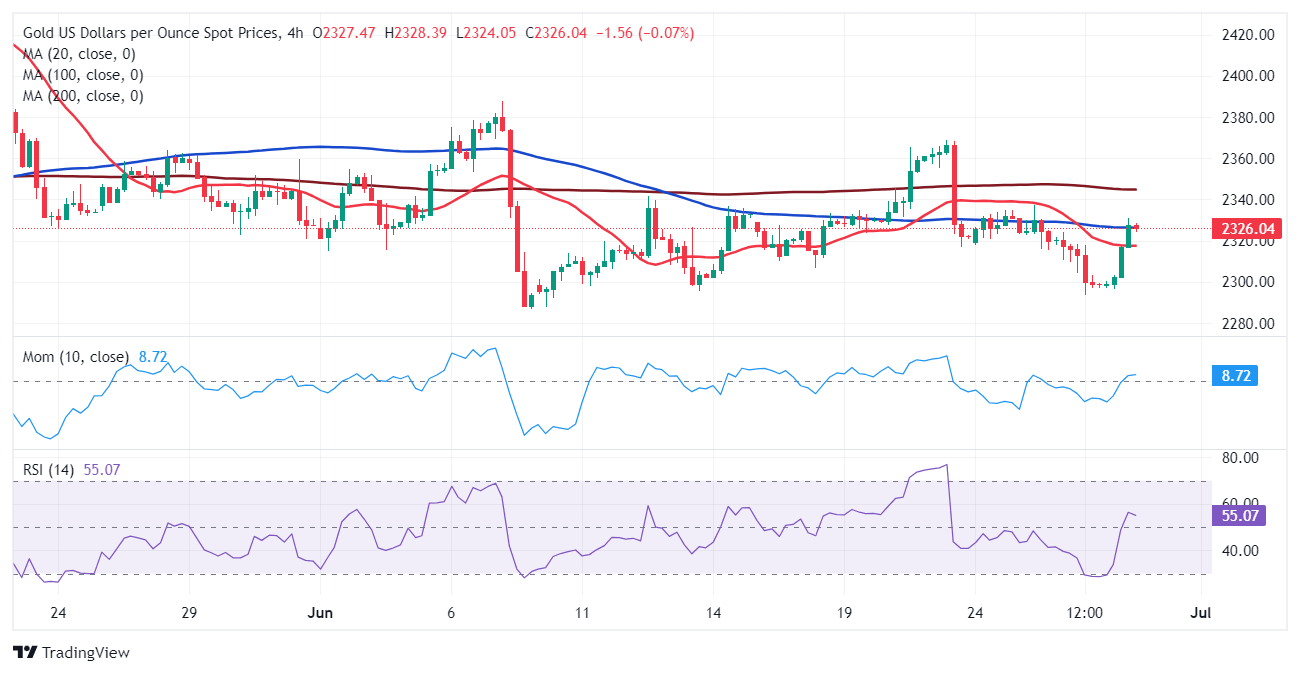Click the Gold US Dollars per Ounce title

pyautogui.click(x=148, y=33)
